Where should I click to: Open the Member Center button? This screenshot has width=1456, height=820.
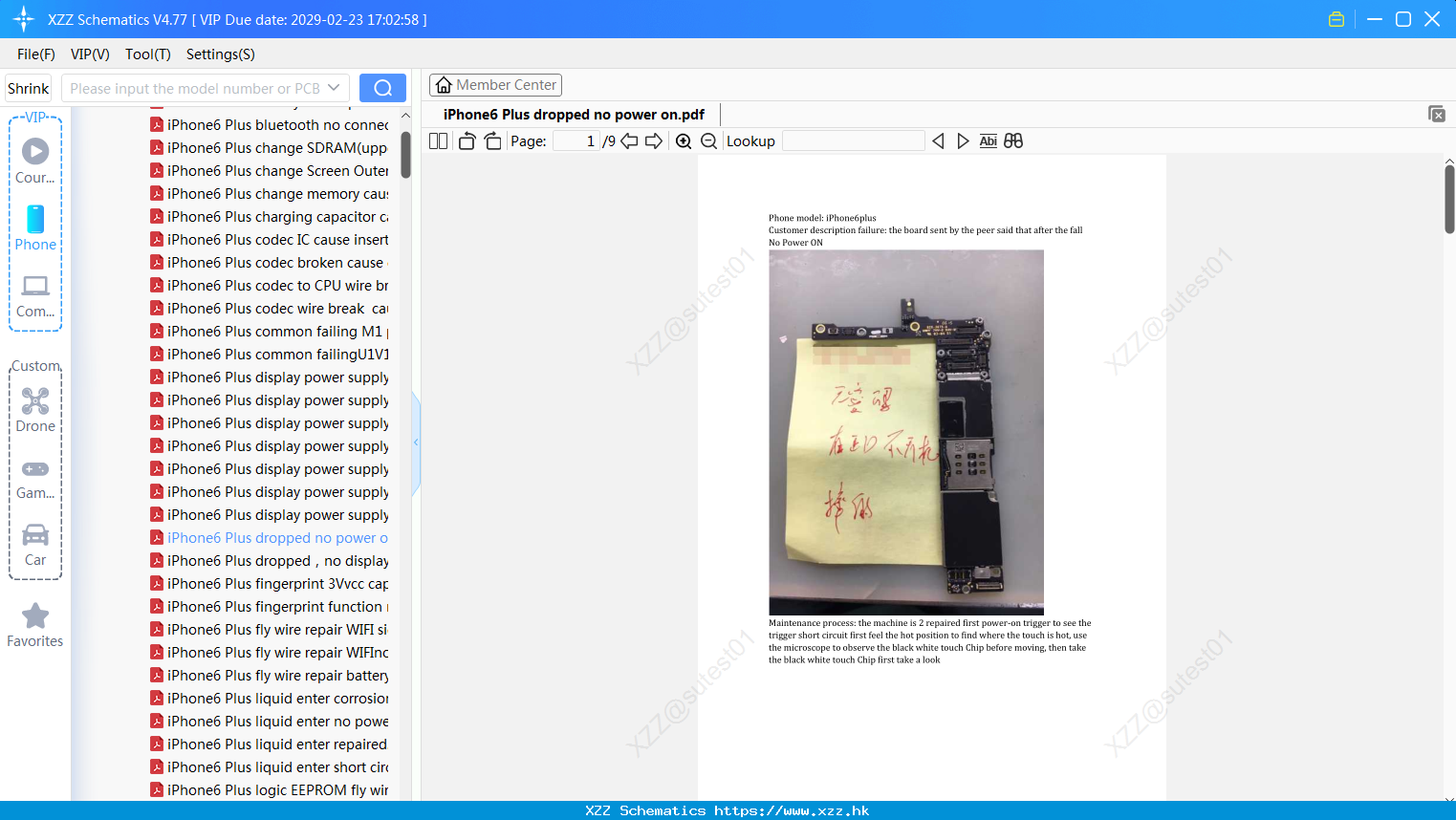tap(495, 85)
